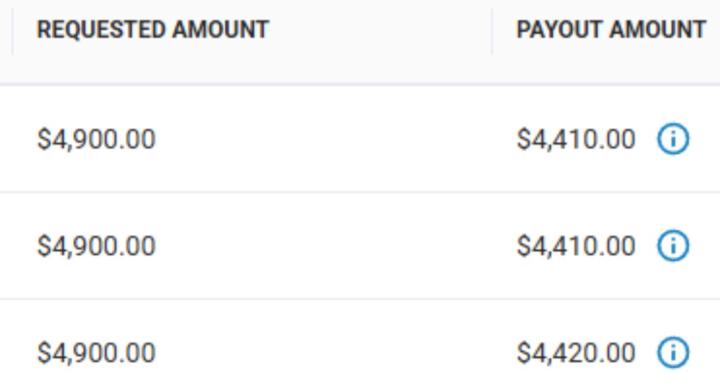Open info icon beside second-row $4,410.00 payout

[673, 246]
